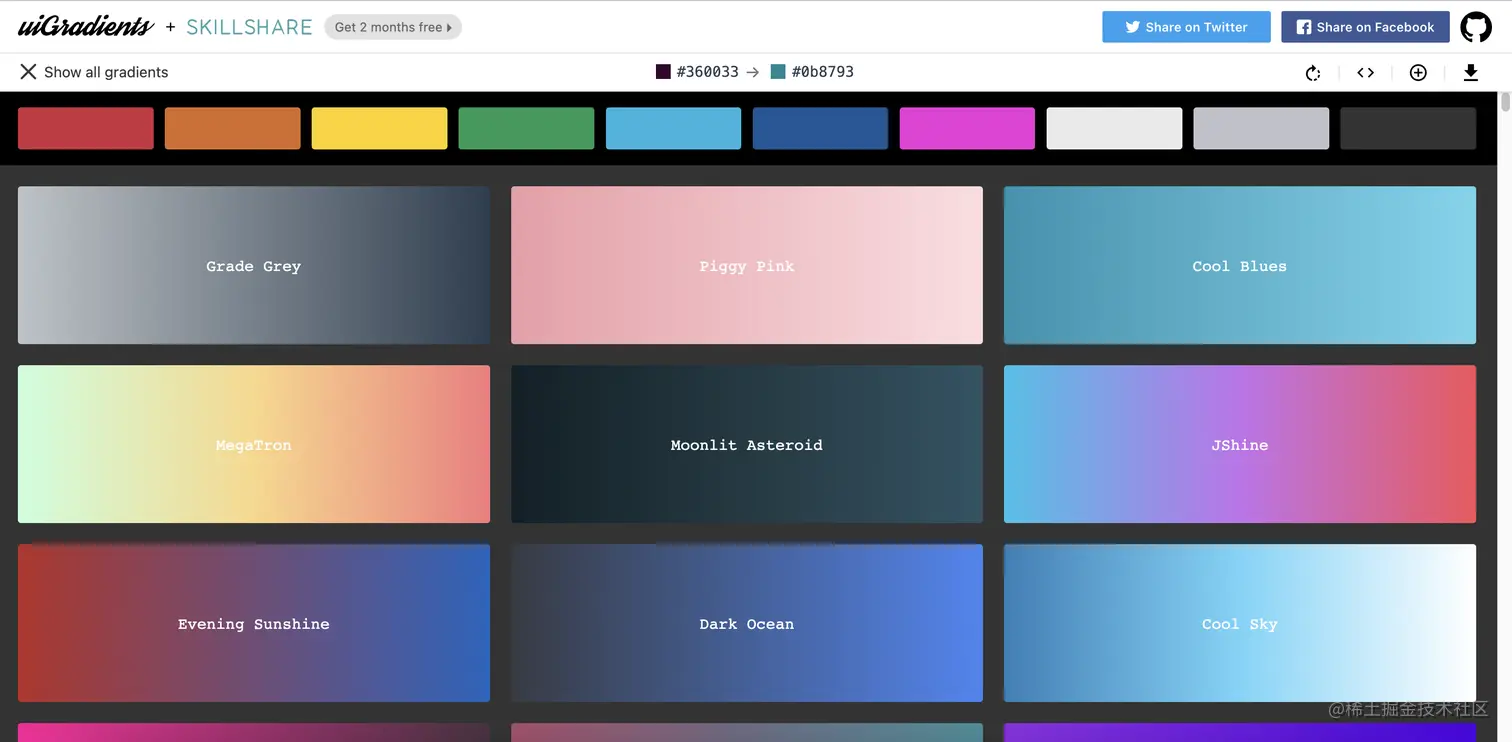The height and width of the screenshot is (742, 1512).
Task: Filter gradients by black swatch
Action: 1409,128
